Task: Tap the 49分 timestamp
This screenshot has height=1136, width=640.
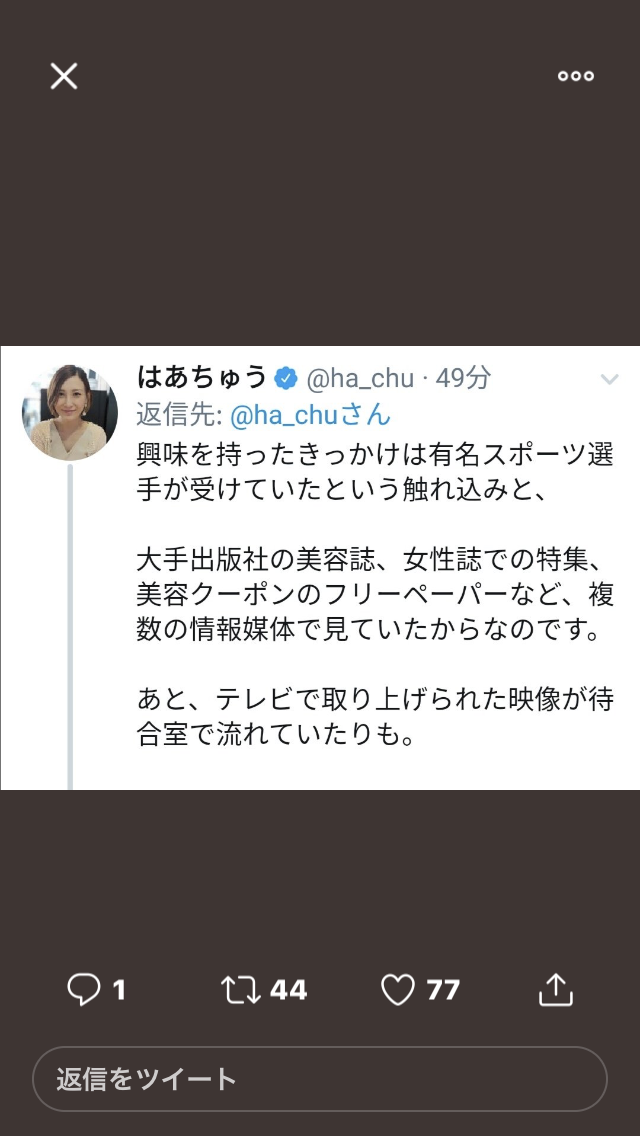Action: (463, 377)
